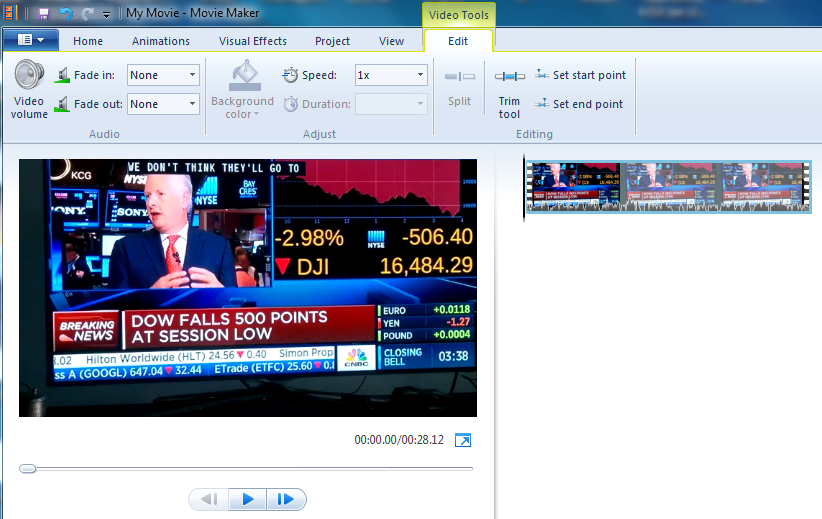This screenshot has height=519, width=822.
Task: Click the video preview monitor
Action: (x=248, y=288)
